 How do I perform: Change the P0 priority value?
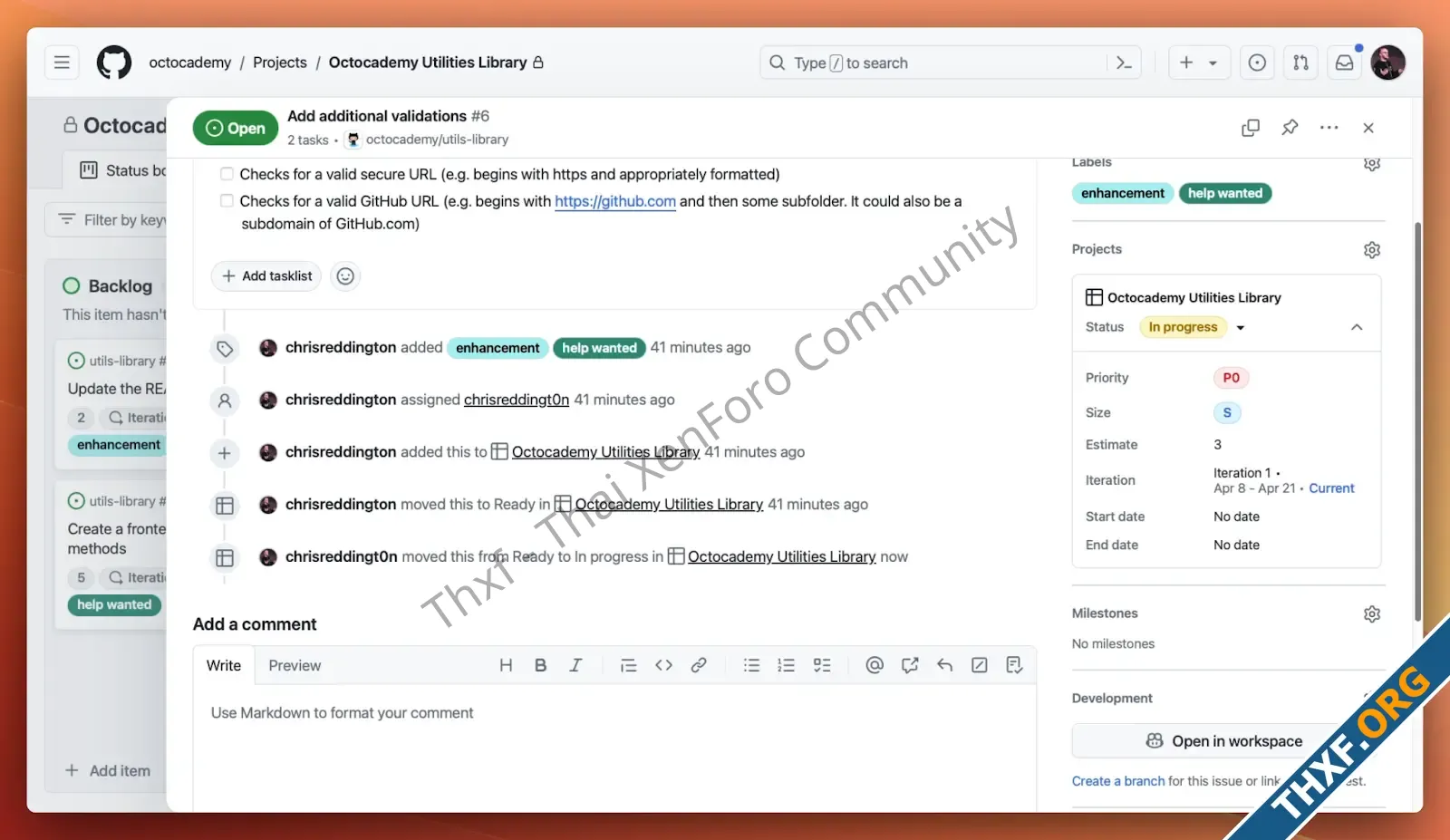(x=1231, y=378)
